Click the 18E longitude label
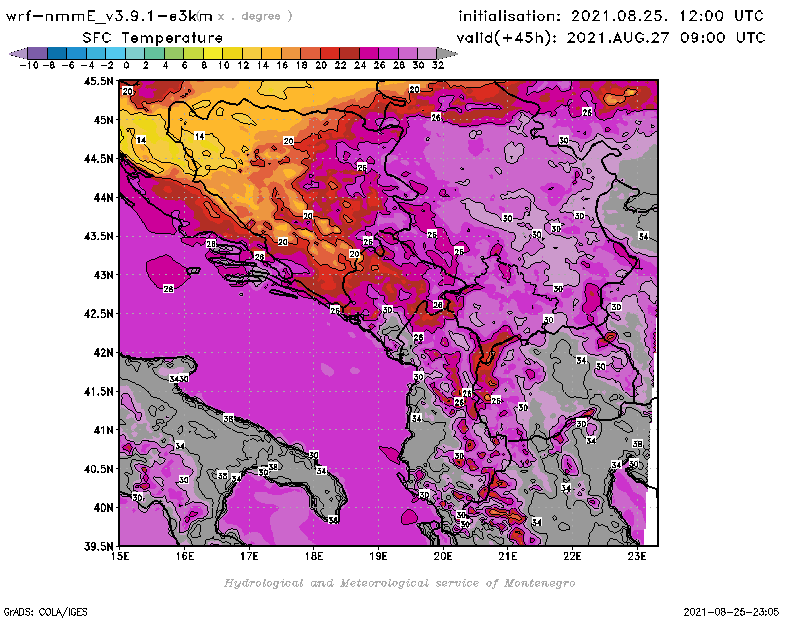Screen dimensions: 800x618 (314, 556)
